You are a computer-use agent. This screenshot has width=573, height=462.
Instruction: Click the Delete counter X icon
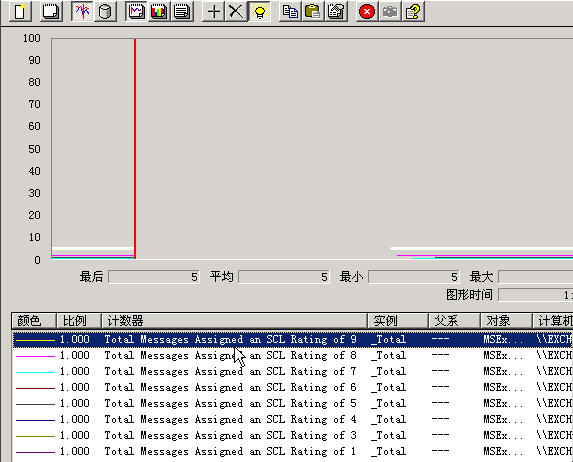[x=236, y=11]
